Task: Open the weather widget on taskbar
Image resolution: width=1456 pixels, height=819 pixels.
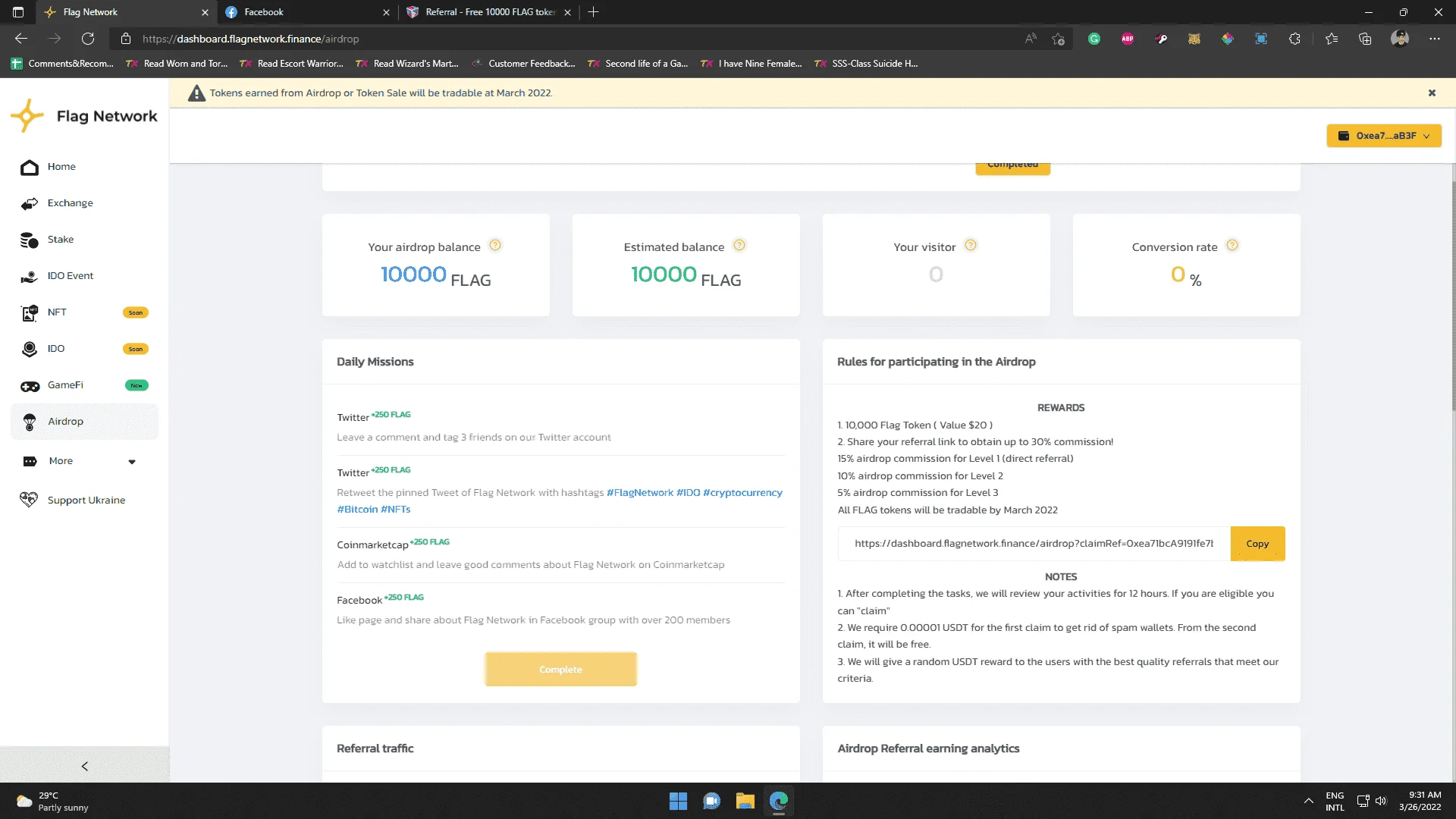Action: [x=53, y=802]
